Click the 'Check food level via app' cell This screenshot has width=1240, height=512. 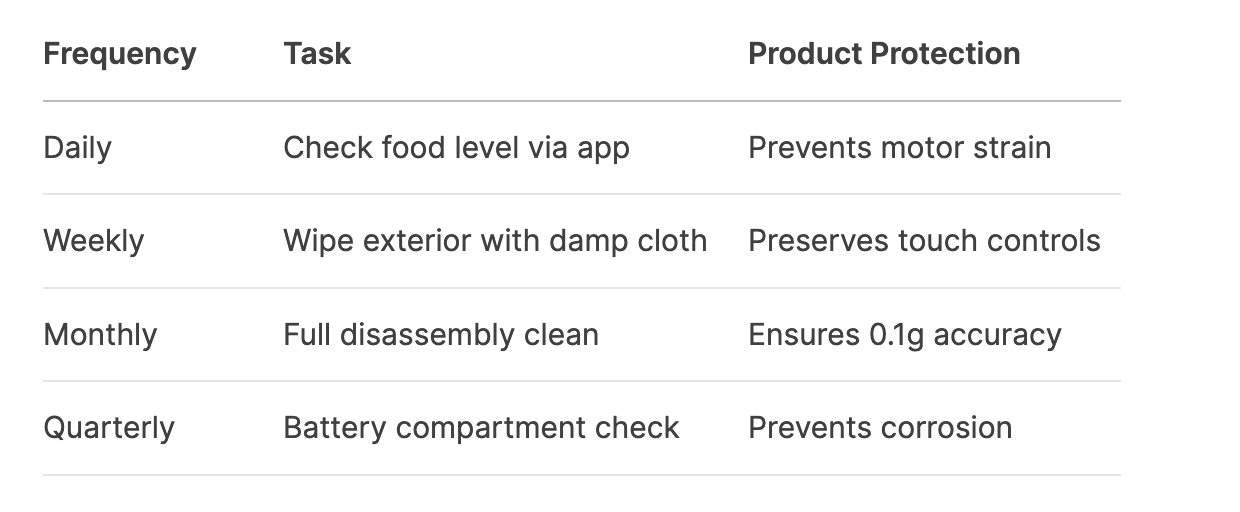[456, 148]
